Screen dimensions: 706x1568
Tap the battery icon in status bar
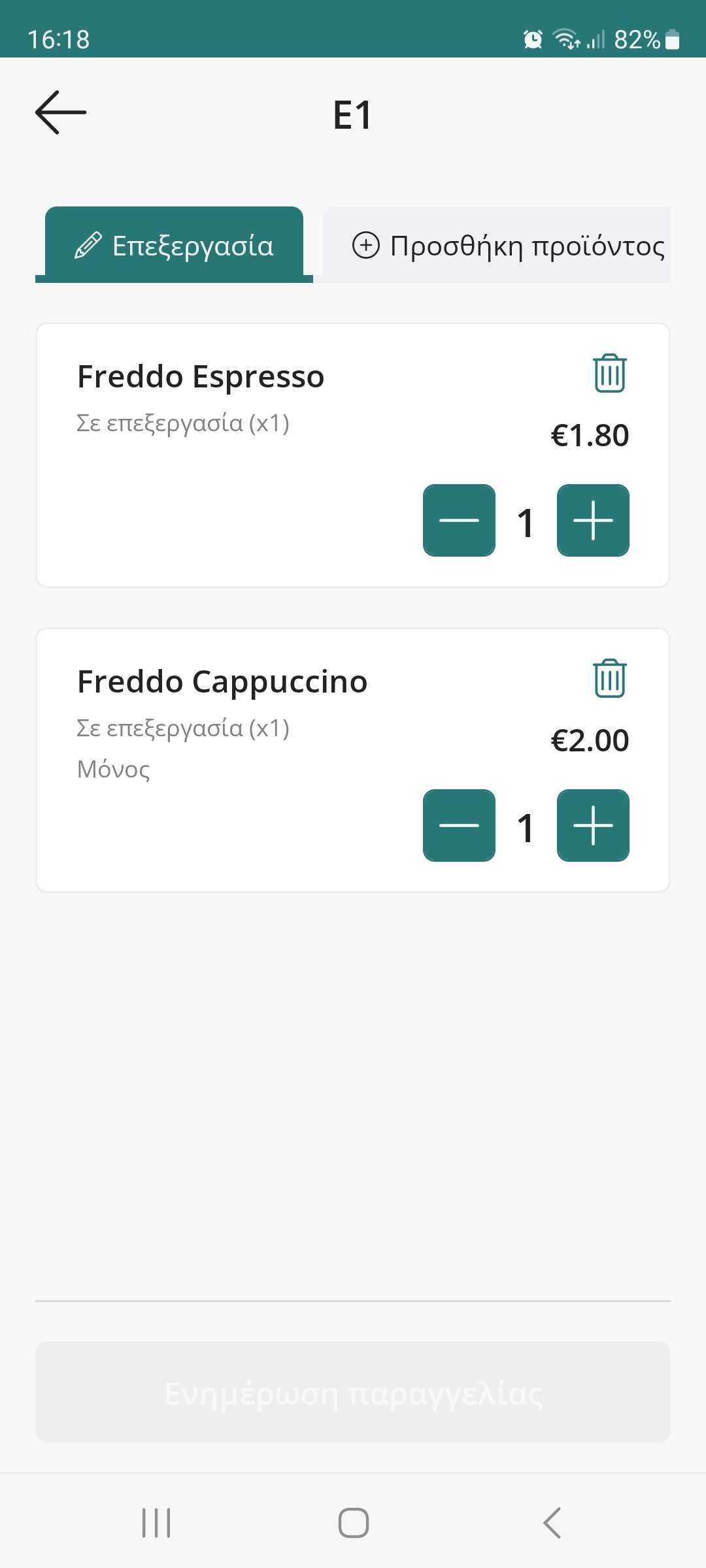click(x=672, y=40)
